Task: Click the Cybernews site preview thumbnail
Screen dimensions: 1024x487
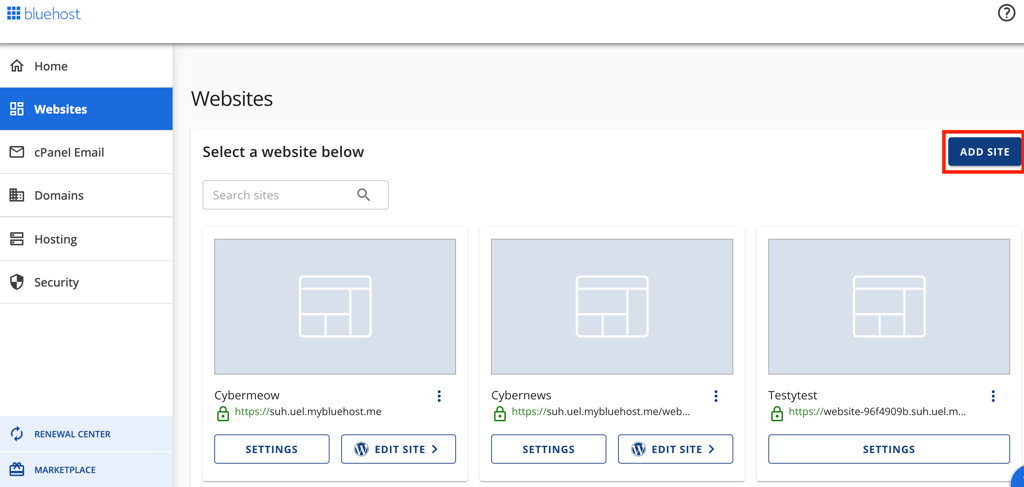Action: [x=612, y=307]
